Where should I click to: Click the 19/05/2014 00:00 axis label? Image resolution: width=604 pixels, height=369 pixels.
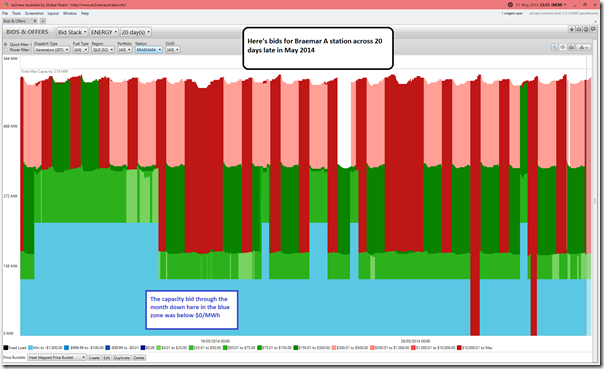pyautogui.click(x=215, y=341)
